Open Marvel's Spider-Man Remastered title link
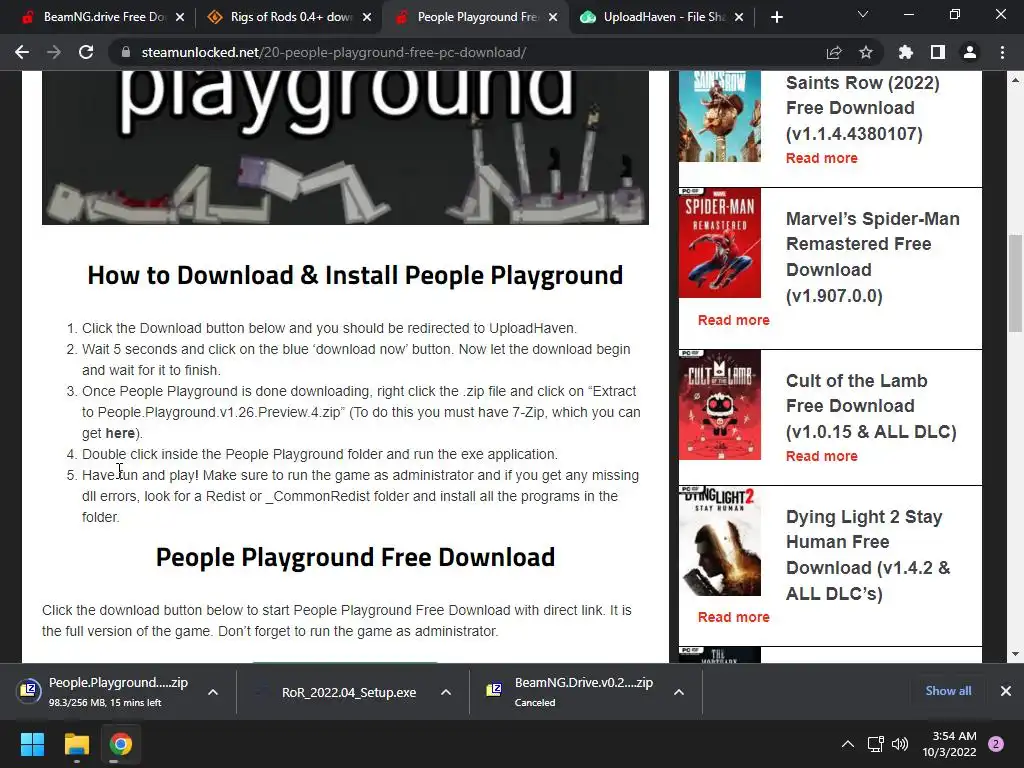Viewport: 1024px width, 768px height. (x=872, y=257)
